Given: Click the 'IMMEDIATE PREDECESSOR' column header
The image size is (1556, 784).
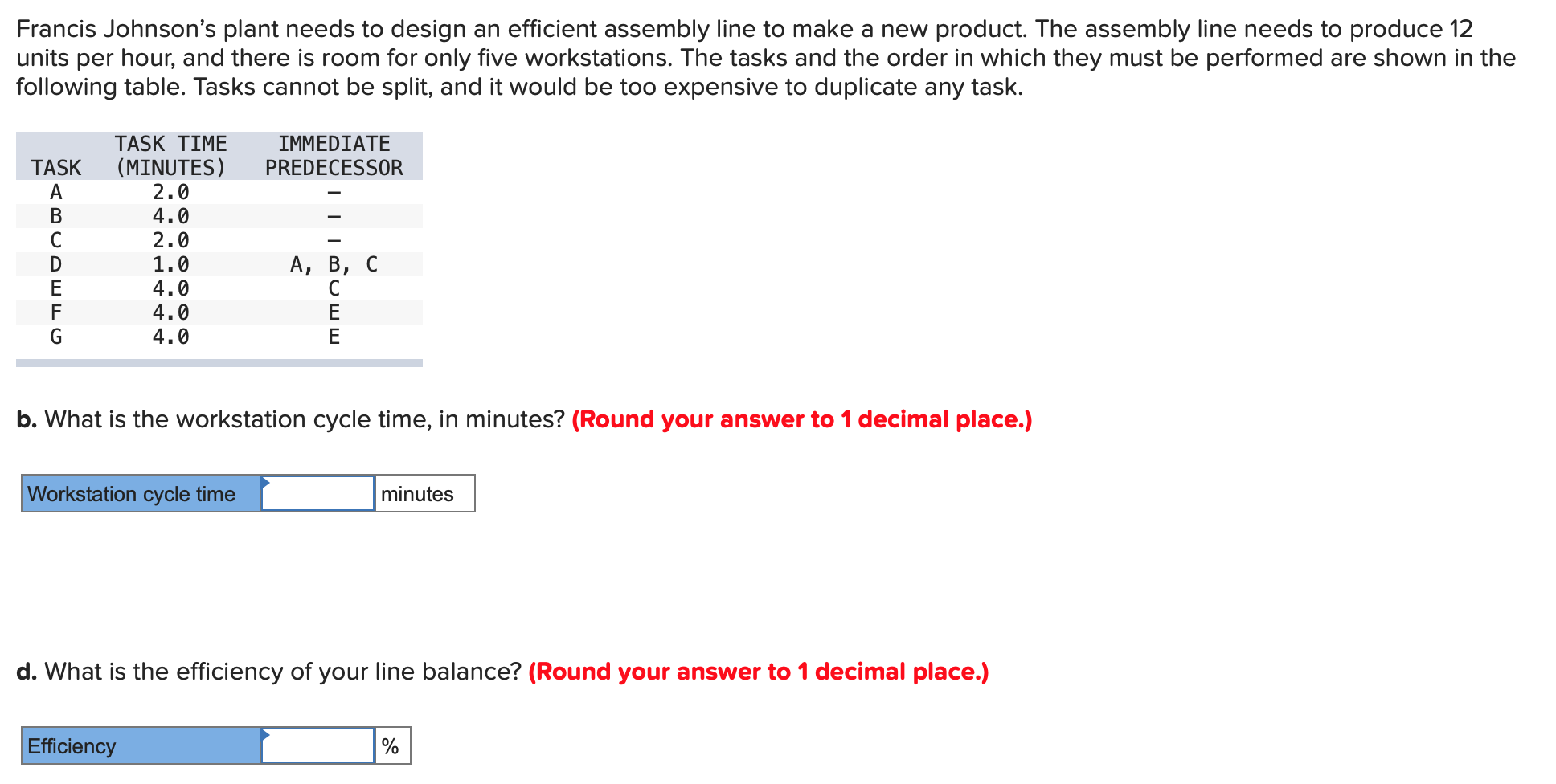Looking at the screenshot, I should [334, 156].
